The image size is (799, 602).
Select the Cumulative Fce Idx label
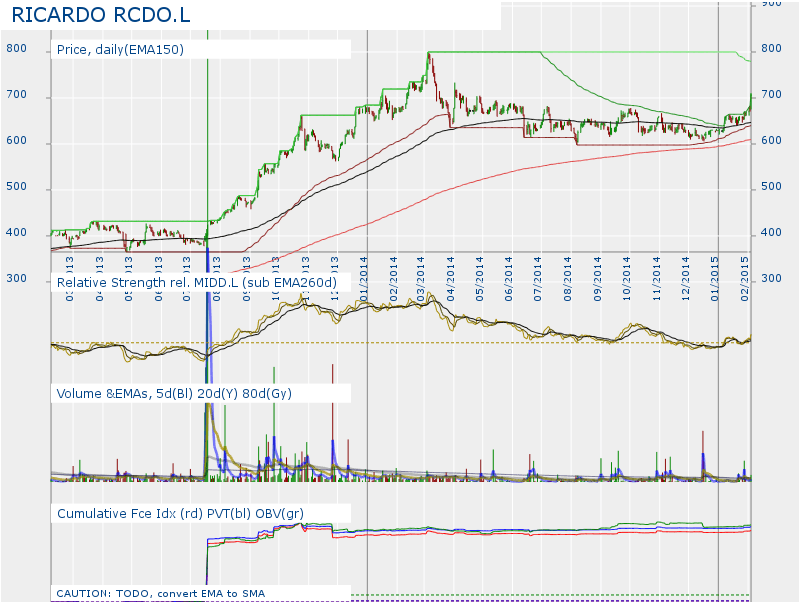[180, 513]
